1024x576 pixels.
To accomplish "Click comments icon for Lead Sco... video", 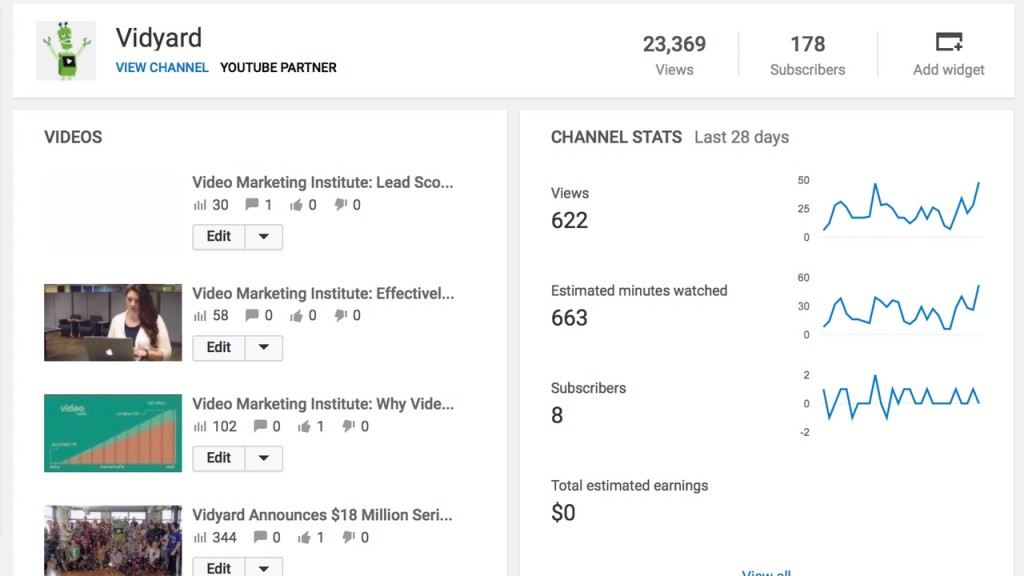I will click(251, 204).
